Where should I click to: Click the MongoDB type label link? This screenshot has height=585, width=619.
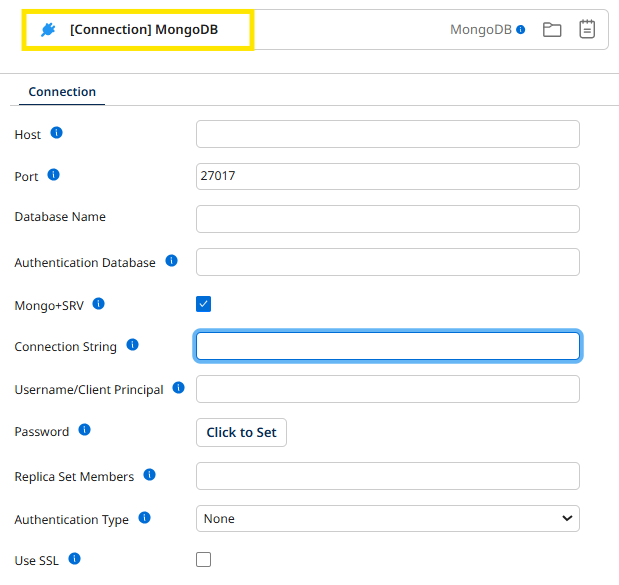coord(481,30)
